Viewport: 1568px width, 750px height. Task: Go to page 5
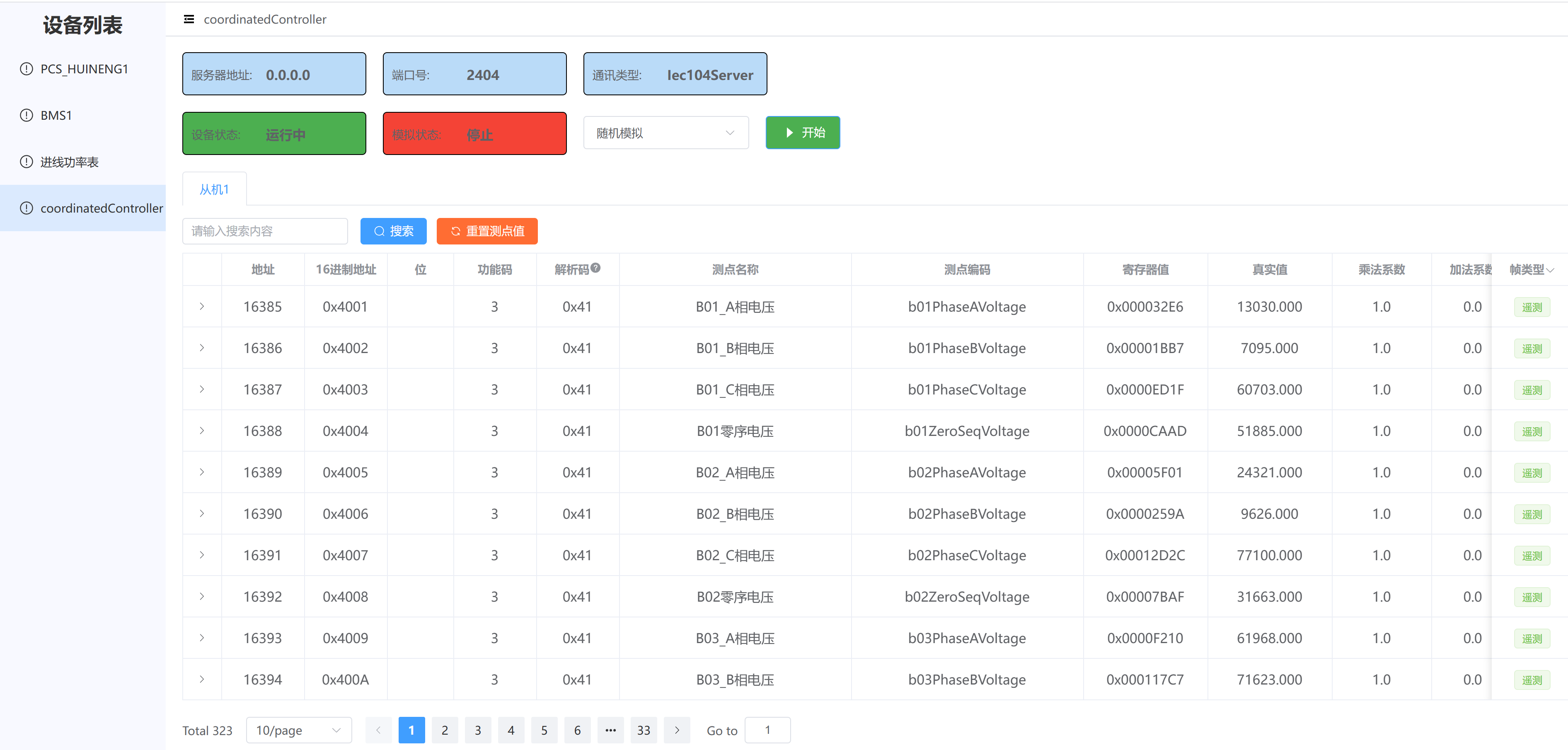(x=544, y=730)
